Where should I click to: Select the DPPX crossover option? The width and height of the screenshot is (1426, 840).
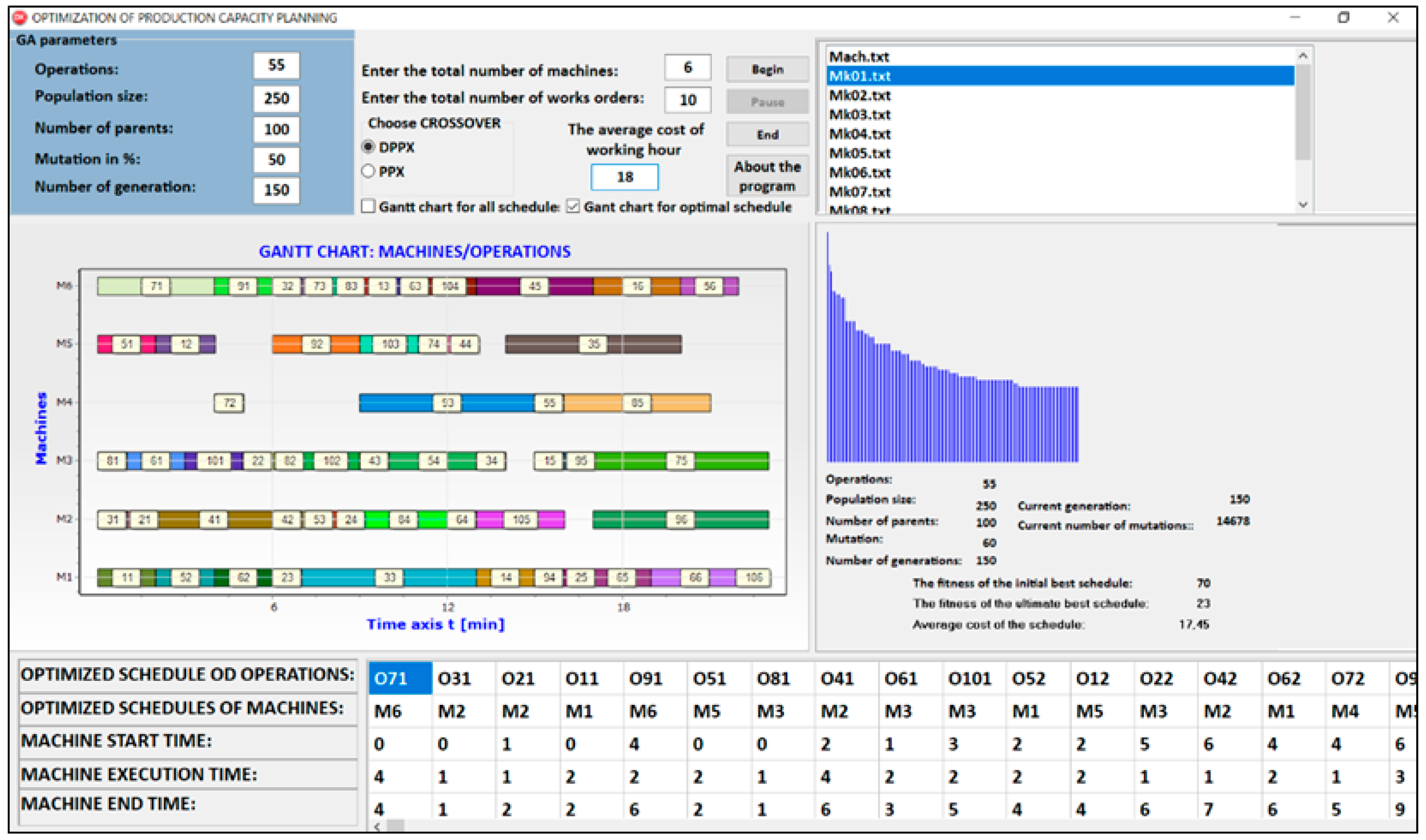point(370,147)
